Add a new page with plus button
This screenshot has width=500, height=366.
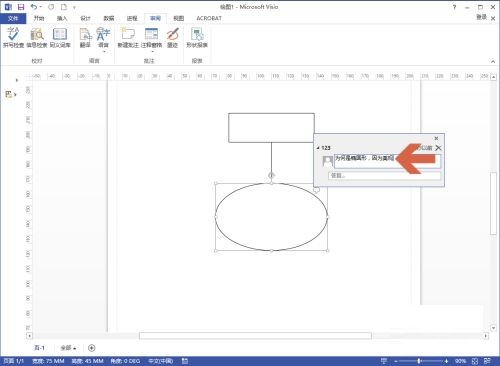(92, 348)
